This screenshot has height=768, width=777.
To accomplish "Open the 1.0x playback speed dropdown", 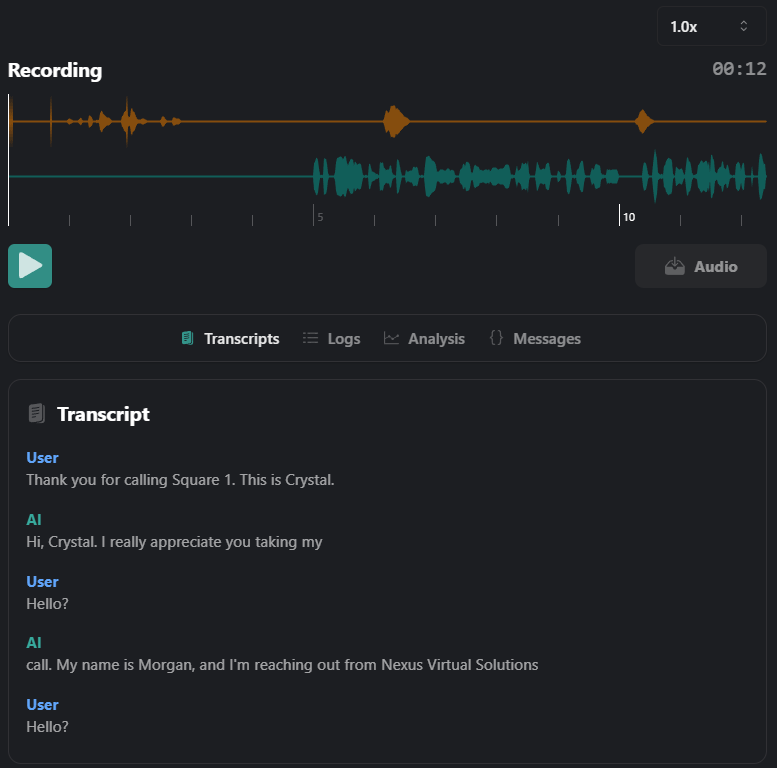I will pyautogui.click(x=712, y=26).
